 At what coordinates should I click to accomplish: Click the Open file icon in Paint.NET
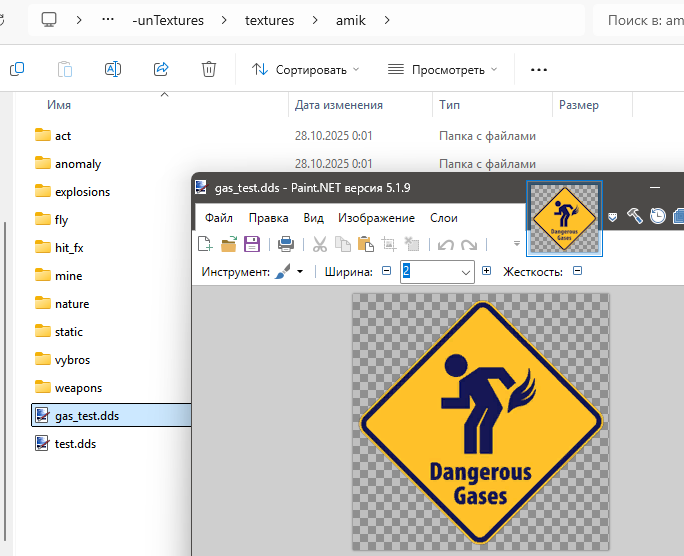[x=228, y=243]
